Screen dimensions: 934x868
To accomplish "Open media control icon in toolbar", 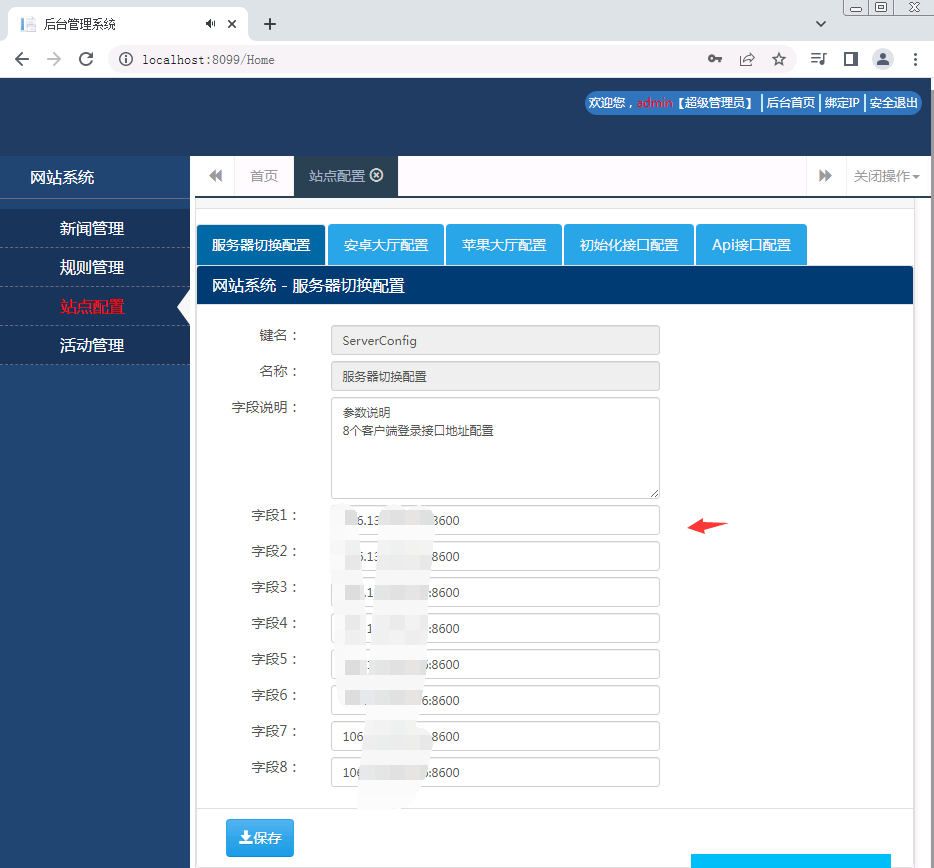I will tap(818, 59).
